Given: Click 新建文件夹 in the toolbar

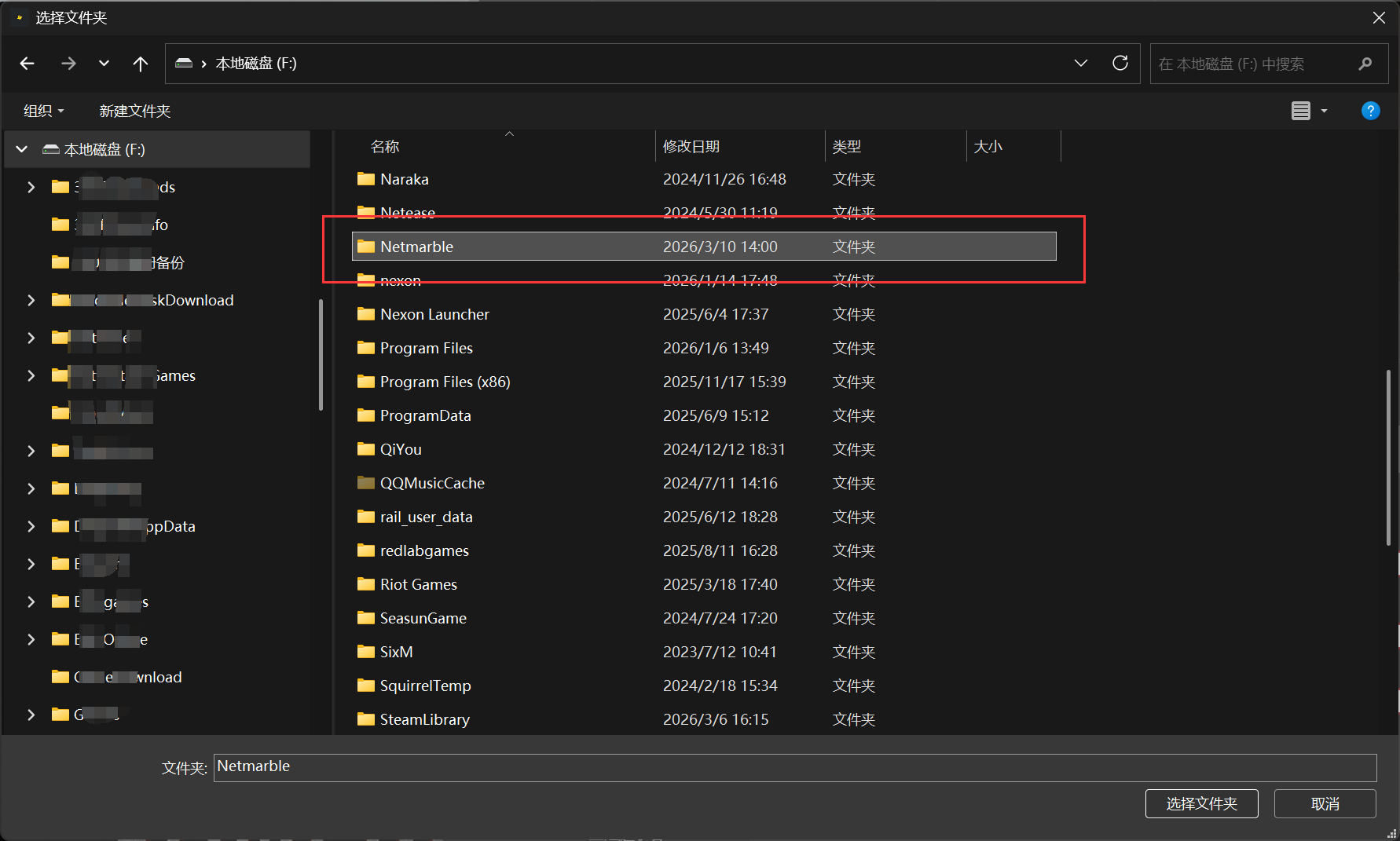Looking at the screenshot, I should tap(135, 111).
